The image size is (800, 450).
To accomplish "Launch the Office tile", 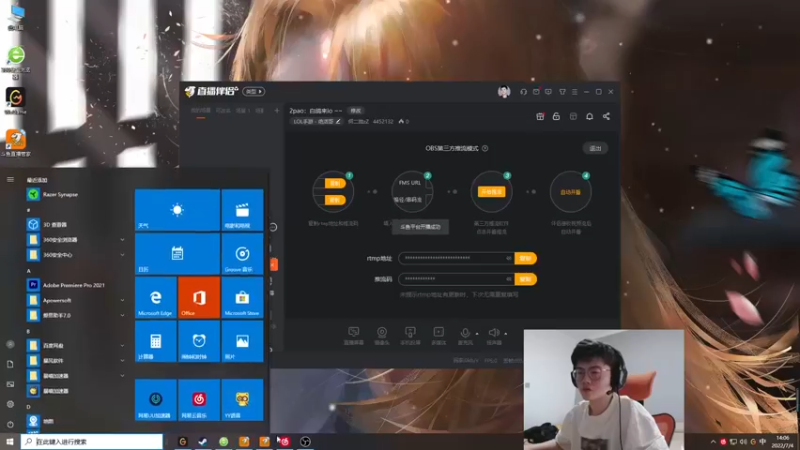I will point(199,297).
